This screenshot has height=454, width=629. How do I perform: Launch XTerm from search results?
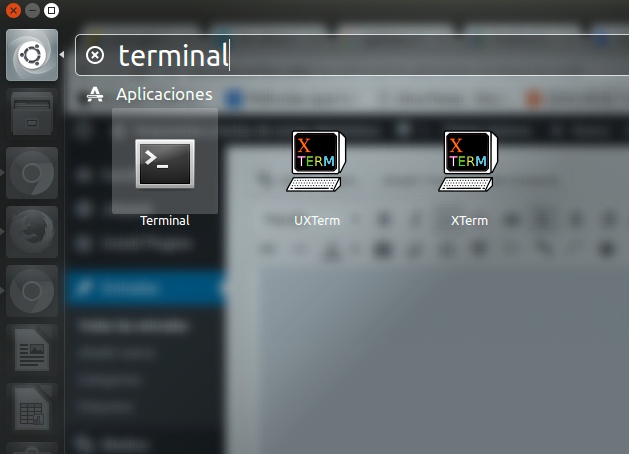[468, 161]
